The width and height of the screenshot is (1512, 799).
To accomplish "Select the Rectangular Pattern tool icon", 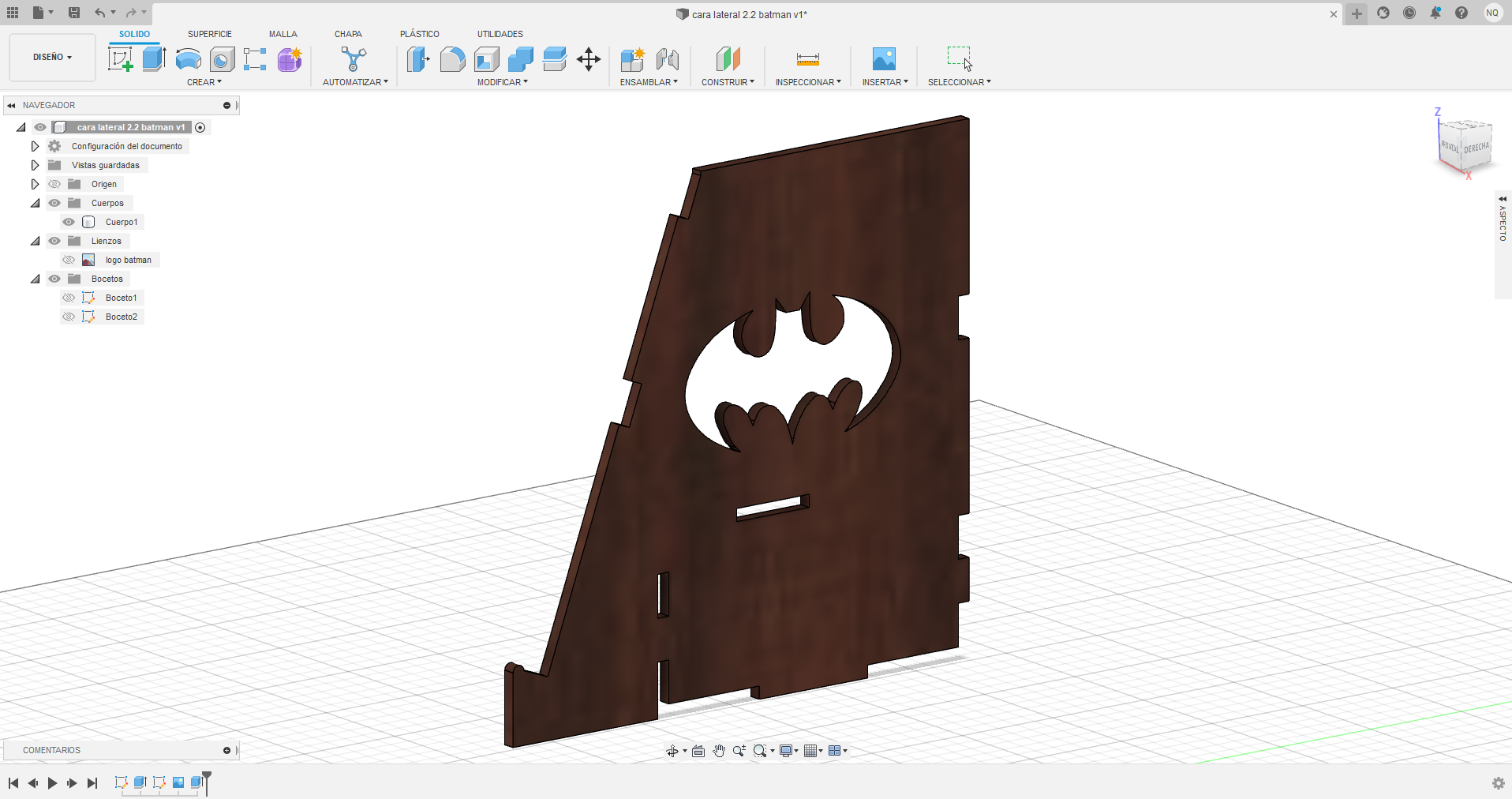I will click(255, 59).
